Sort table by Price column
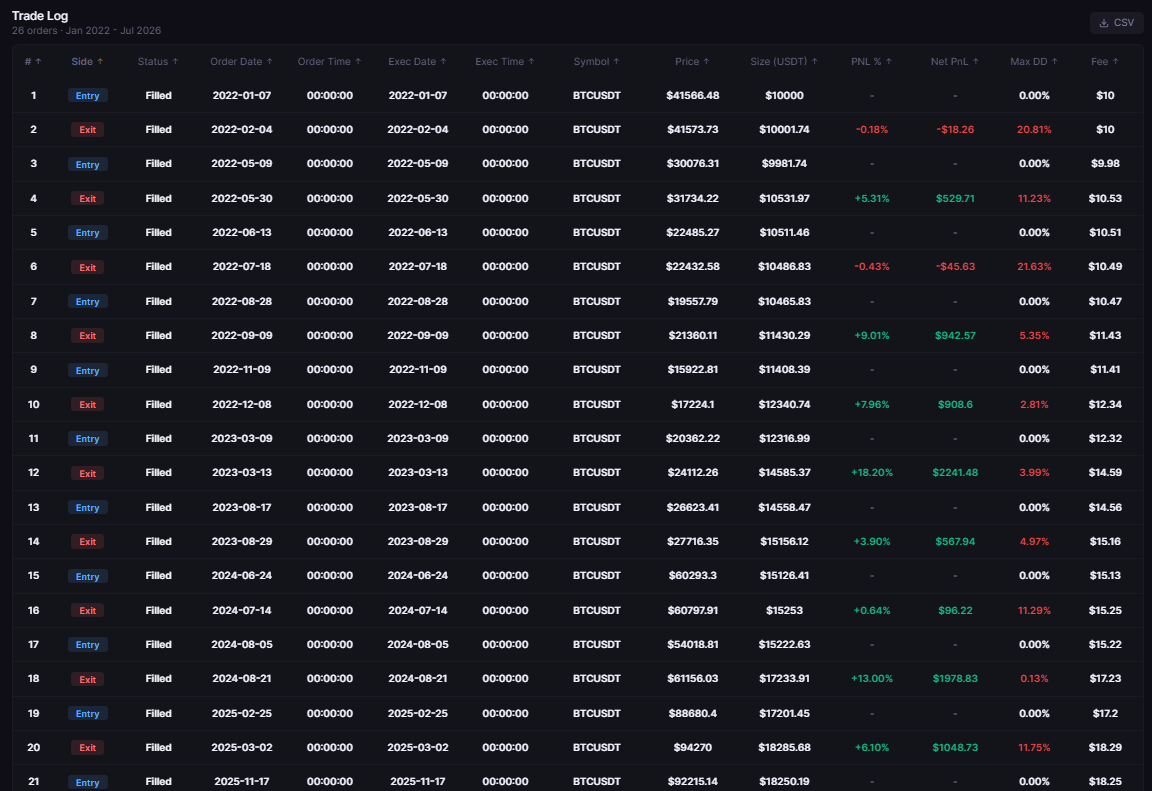 (692, 62)
